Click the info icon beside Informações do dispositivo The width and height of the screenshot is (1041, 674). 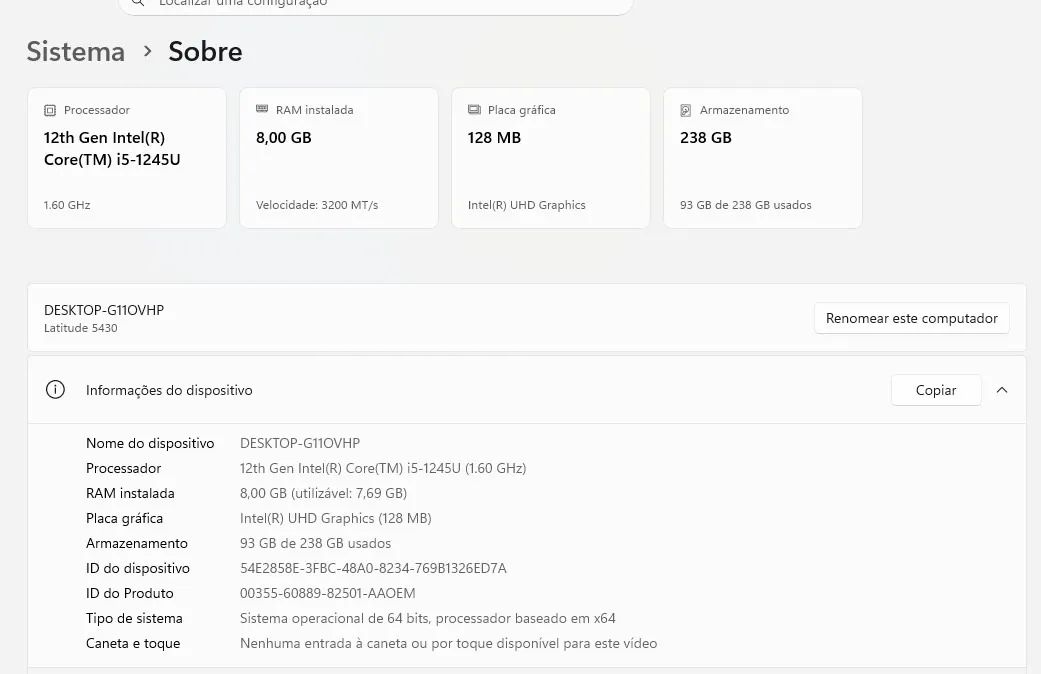[x=55, y=390]
